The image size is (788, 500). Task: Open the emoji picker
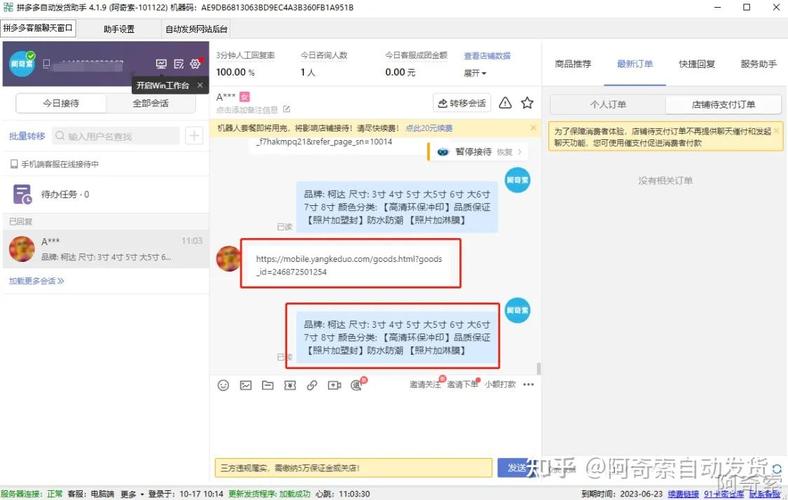point(223,385)
